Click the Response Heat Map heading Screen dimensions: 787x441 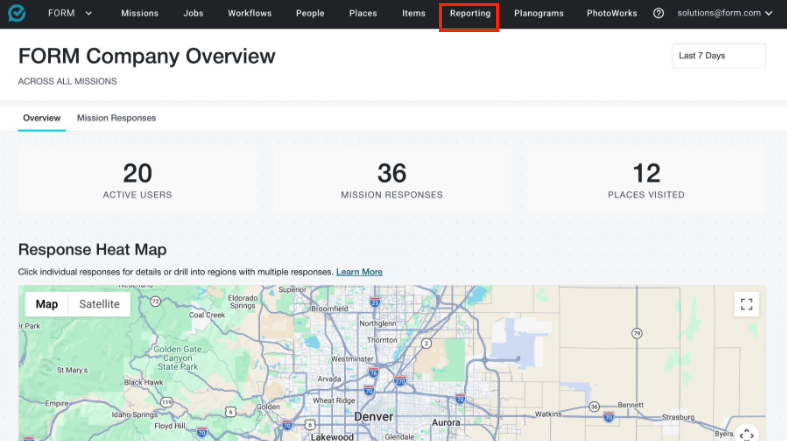click(92, 249)
